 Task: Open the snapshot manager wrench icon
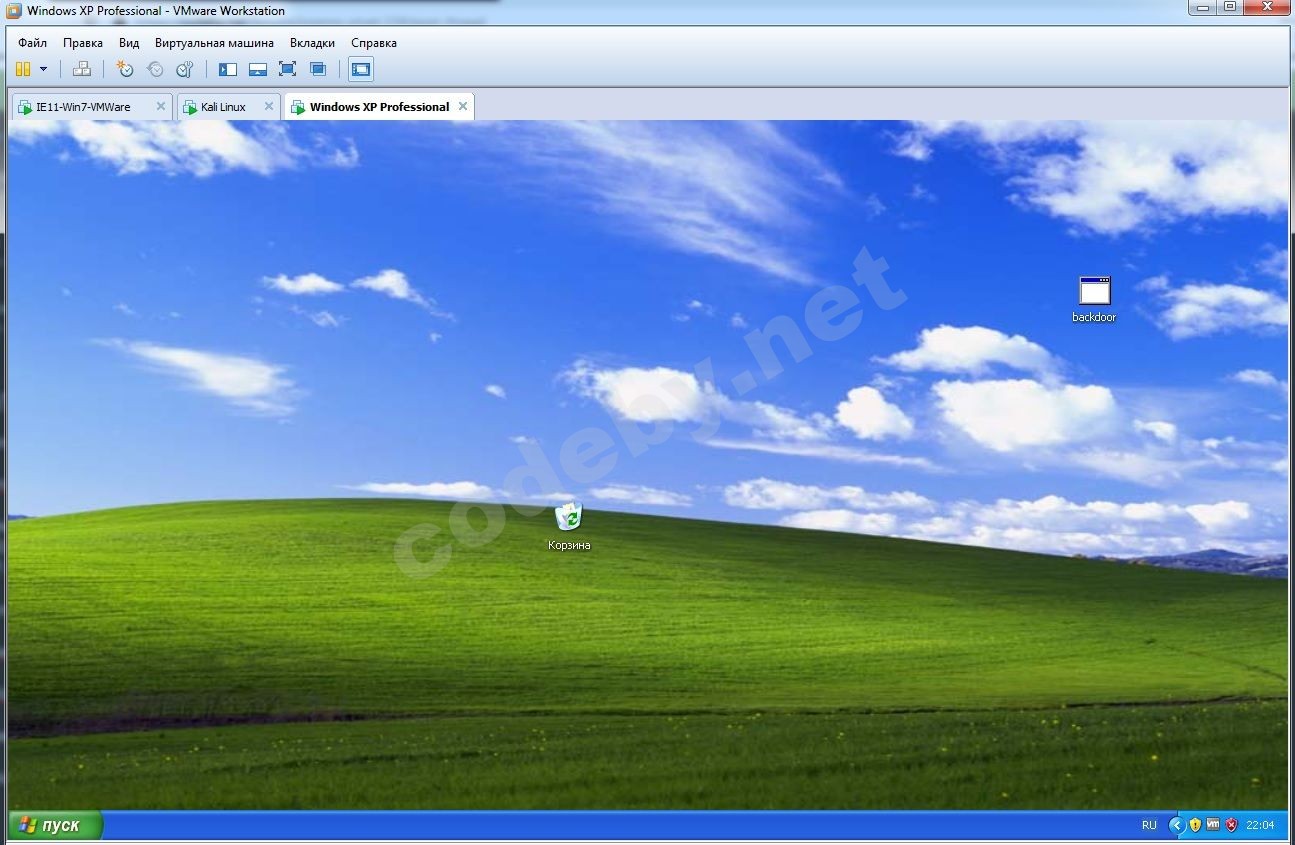tap(185, 69)
